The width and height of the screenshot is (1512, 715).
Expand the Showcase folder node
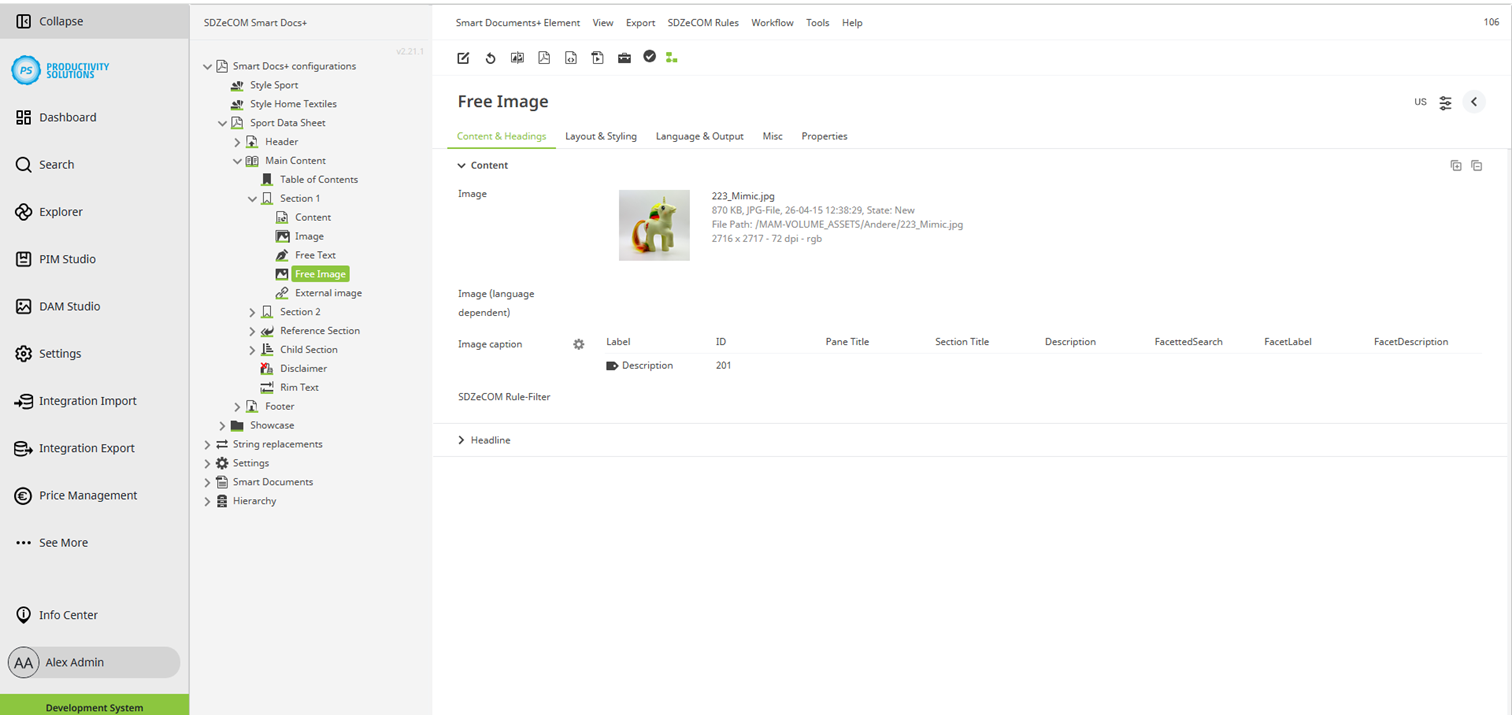pyautogui.click(x=223, y=426)
